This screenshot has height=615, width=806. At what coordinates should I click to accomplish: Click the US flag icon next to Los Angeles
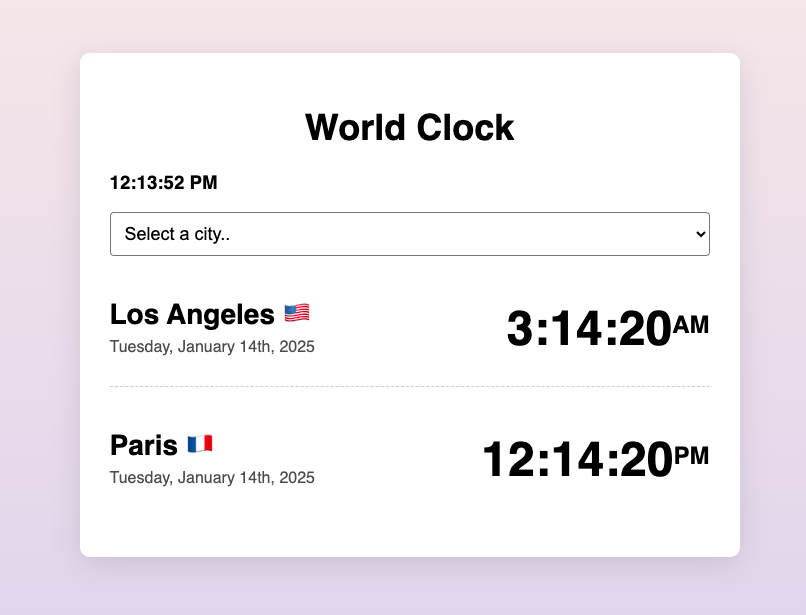pyautogui.click(x=297, y=313)
